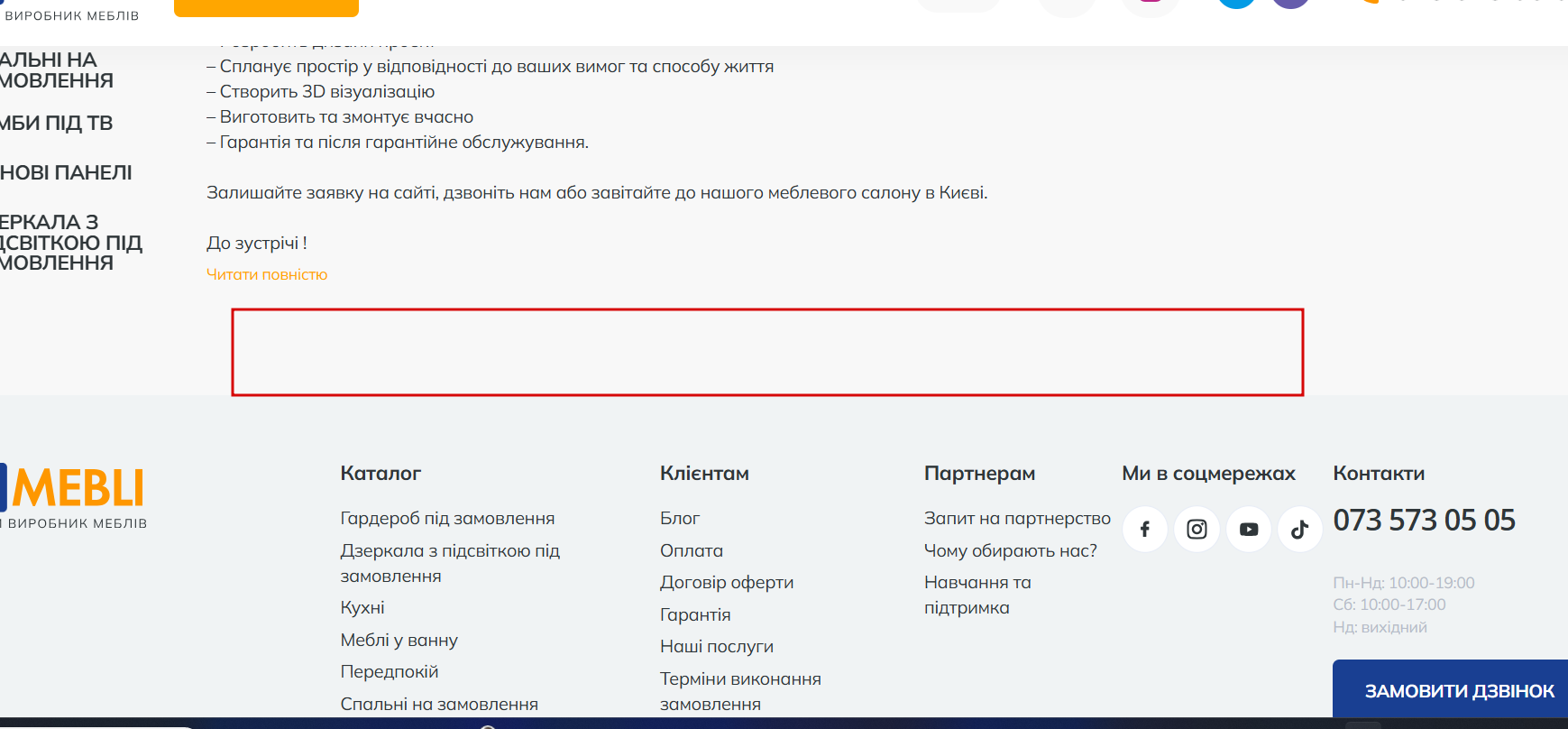Call the phone number 073 573 05 05
Viewport: 1568px width, 729px height.
(1424, 521)
